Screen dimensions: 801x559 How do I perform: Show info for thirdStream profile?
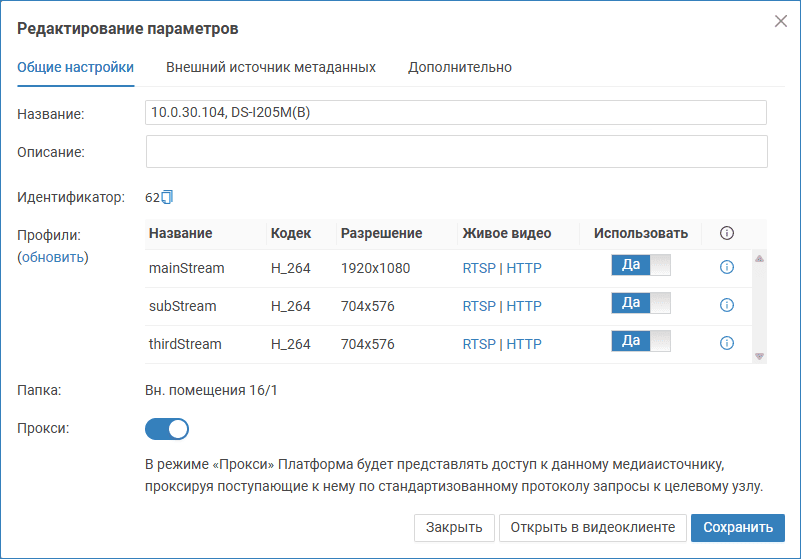point(727,343)
